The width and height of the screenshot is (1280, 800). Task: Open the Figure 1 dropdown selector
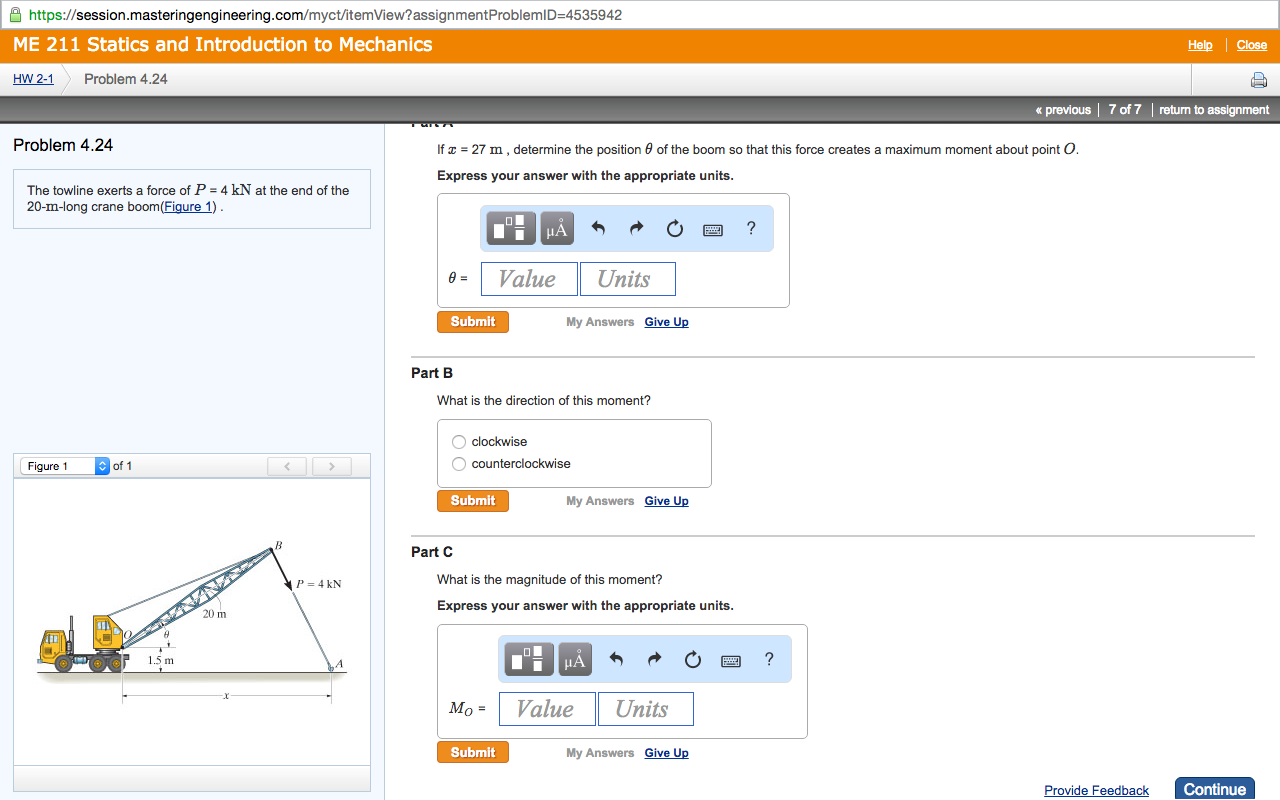pos(62,465)
